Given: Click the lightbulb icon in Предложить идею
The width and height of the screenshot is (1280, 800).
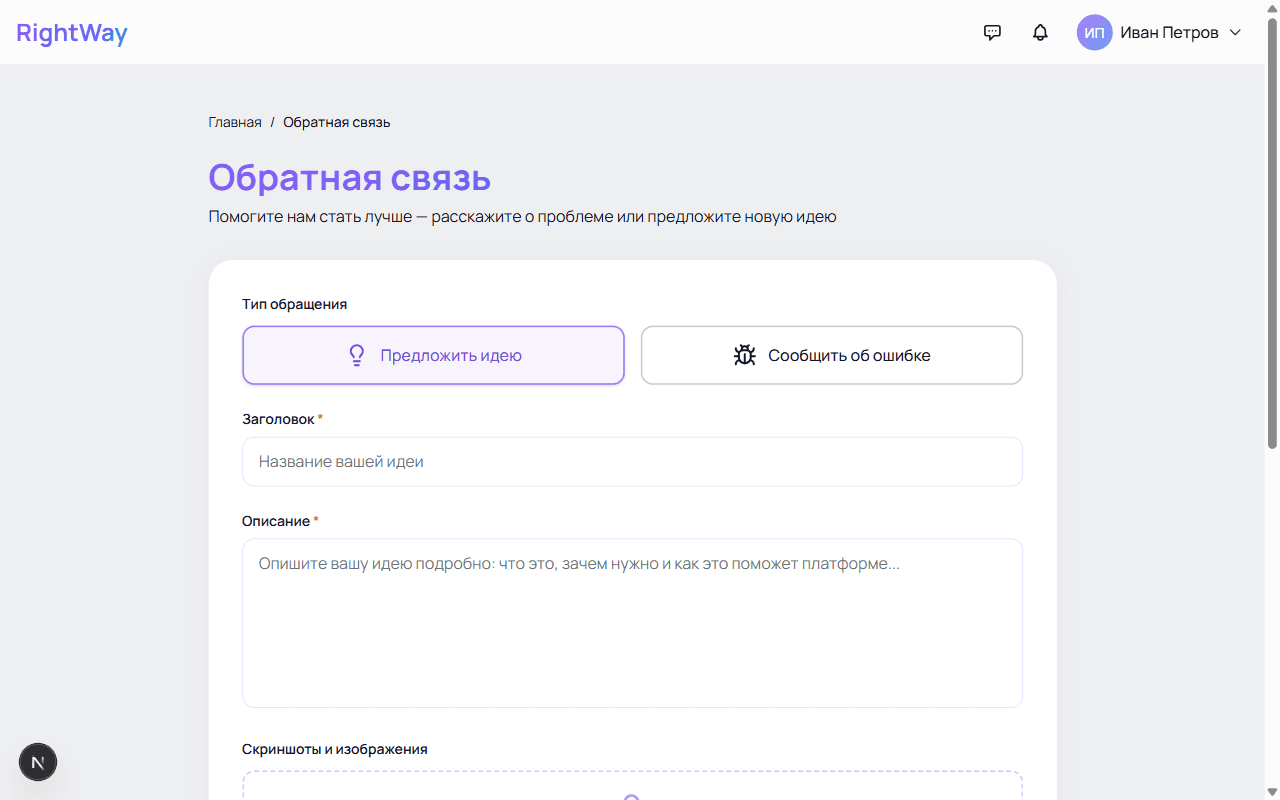Looking at the screenshot, I should click(356, 355).
